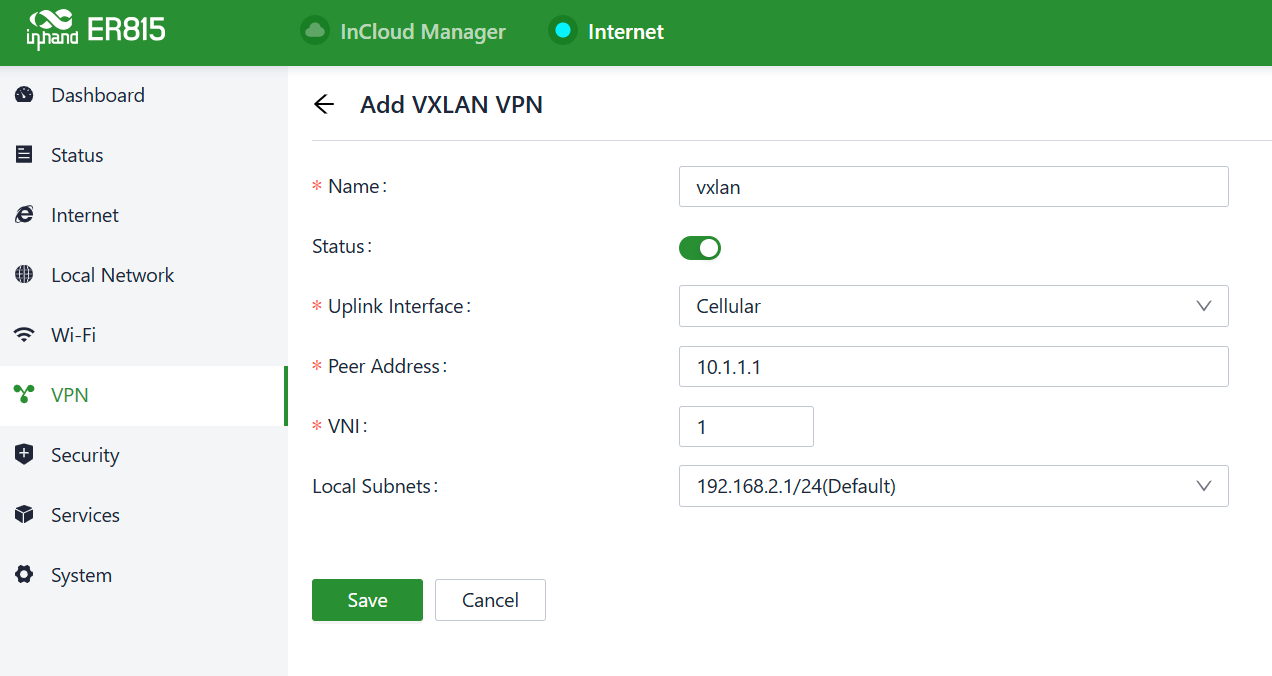The height and width of the screenshot is (676, 1272).
Task: Go back using the left arrow icon
Action: [x=323, y=104]
